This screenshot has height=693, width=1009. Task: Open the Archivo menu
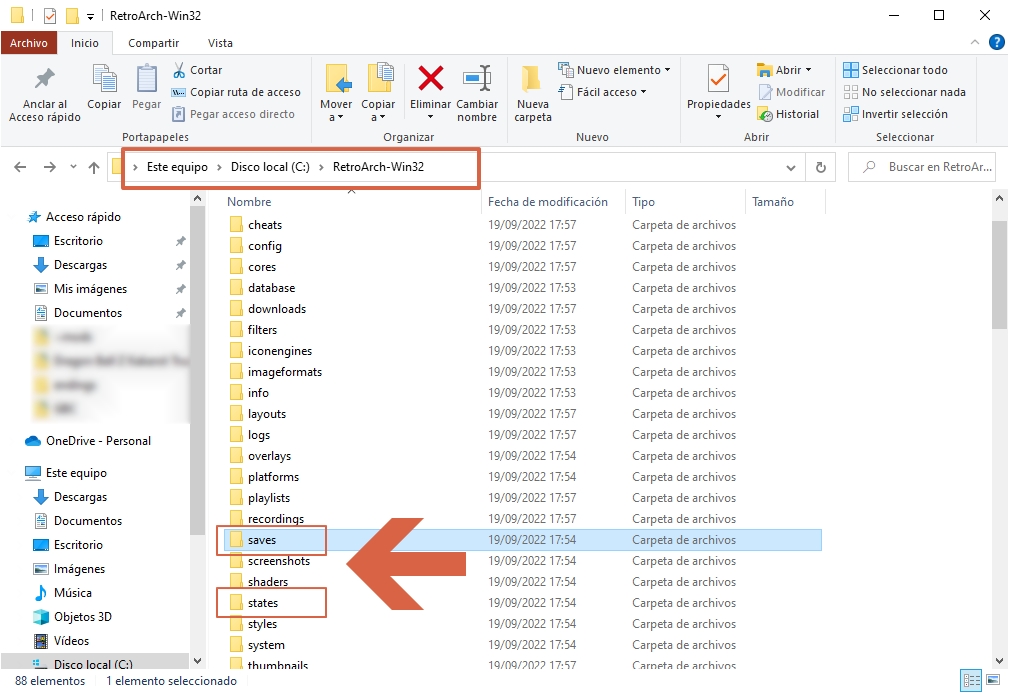pos(28,43)
